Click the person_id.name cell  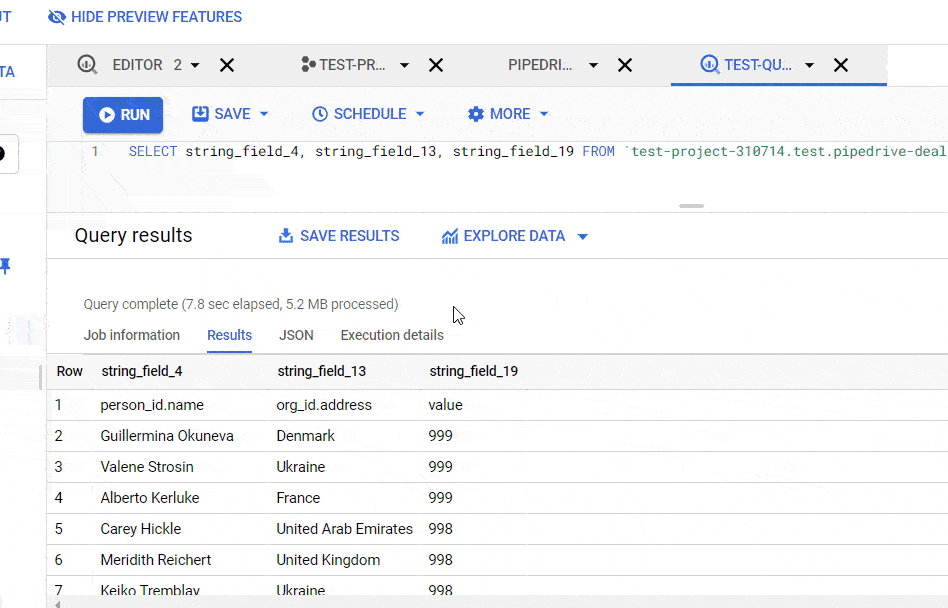(x=152, y=405)
